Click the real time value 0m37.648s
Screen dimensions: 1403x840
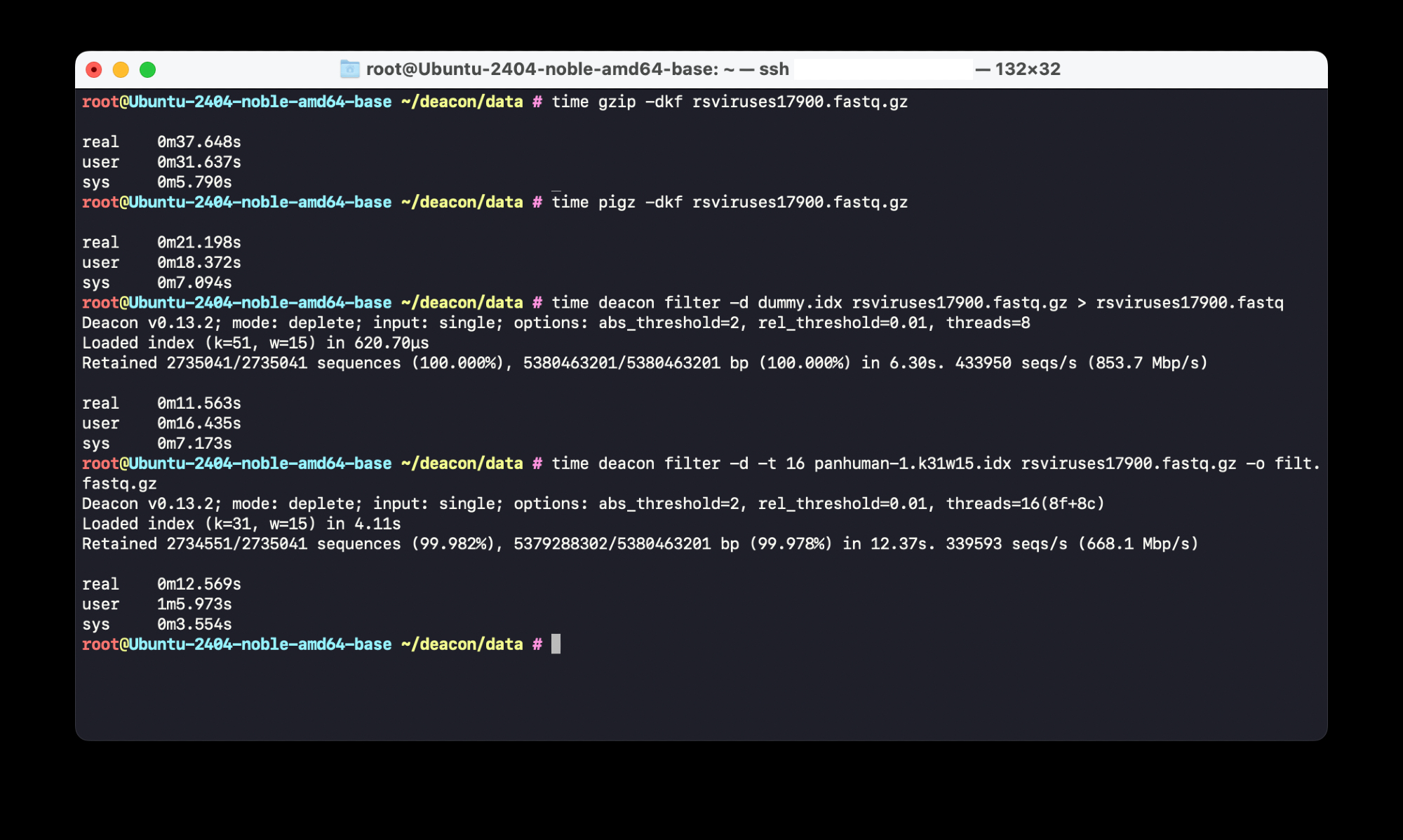[199, 142]
